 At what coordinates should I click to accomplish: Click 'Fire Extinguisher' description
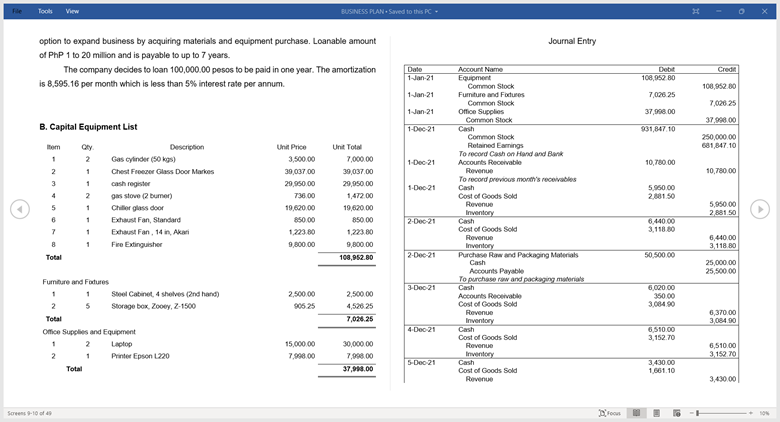[137, 244]
